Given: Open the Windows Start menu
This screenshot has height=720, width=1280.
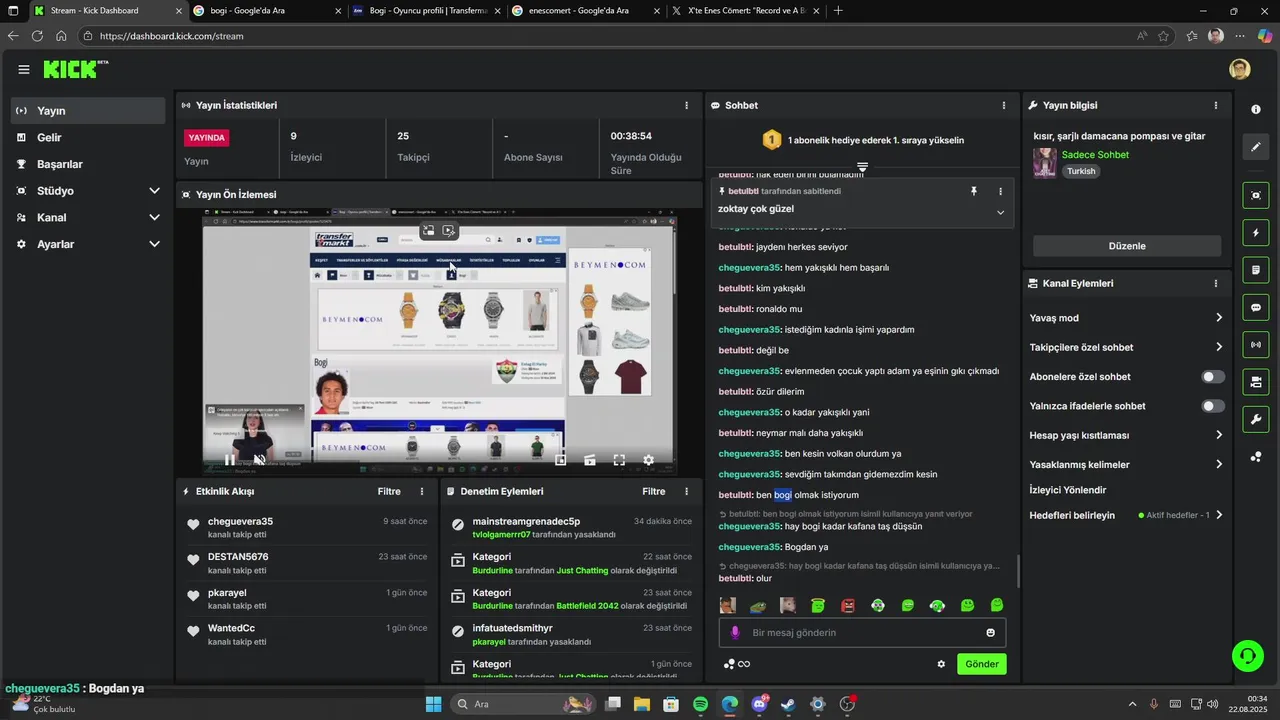Looking at the screenshot, I should [x=433, y=704].
